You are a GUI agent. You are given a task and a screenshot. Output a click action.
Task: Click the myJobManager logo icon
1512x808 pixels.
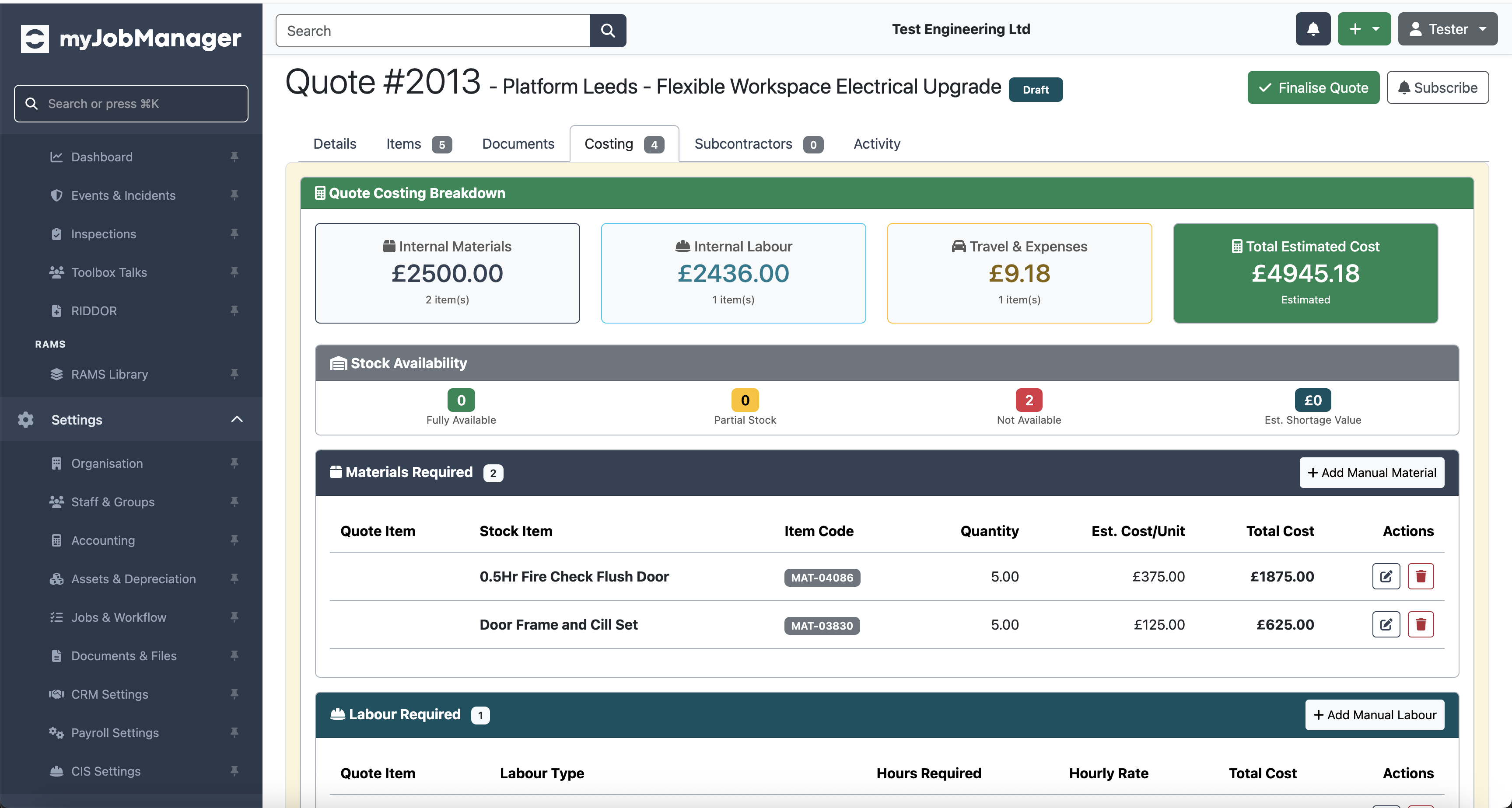pos(35,39)
